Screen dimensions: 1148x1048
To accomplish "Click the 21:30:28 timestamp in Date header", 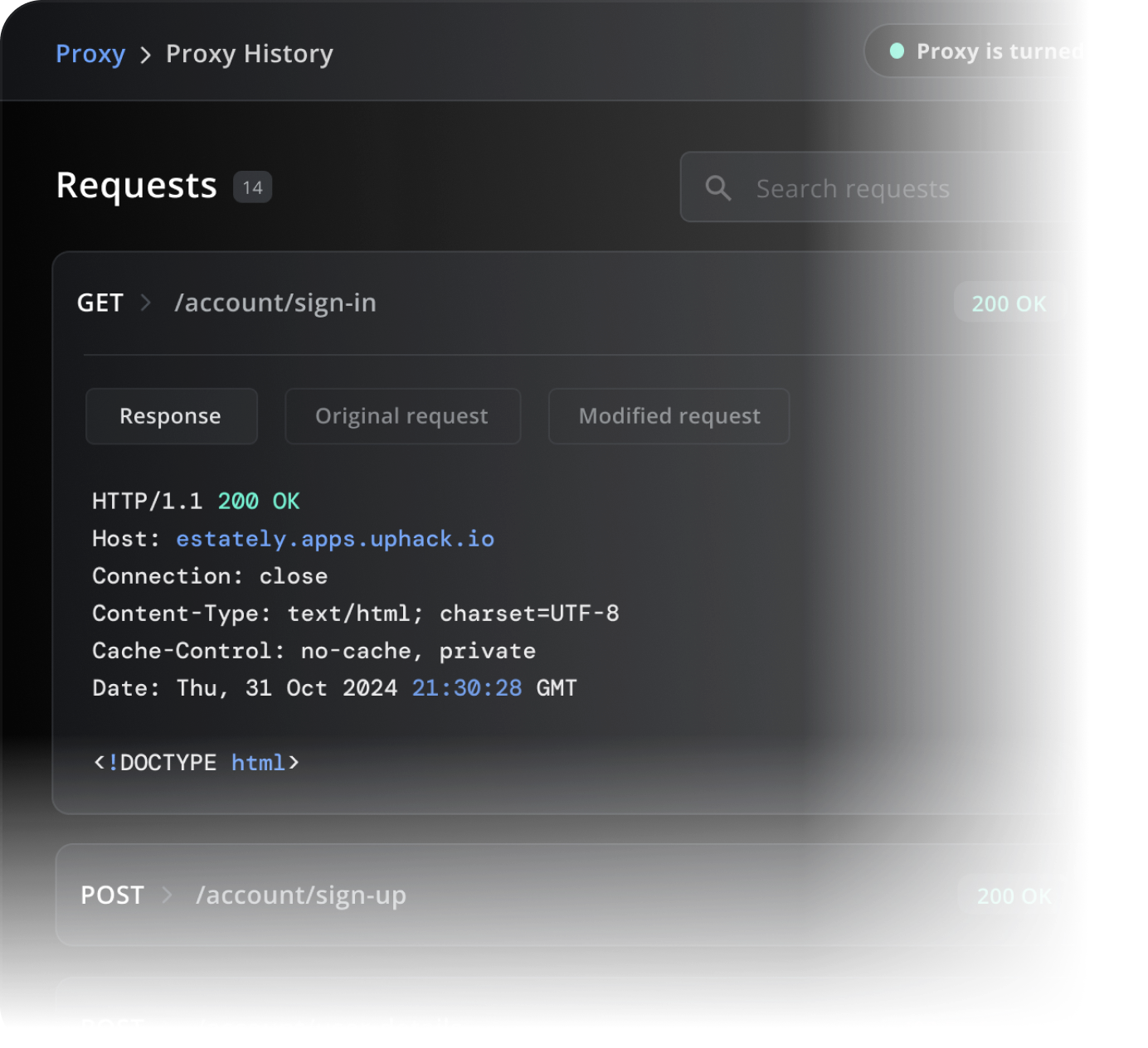I will (x=467, y=688).
